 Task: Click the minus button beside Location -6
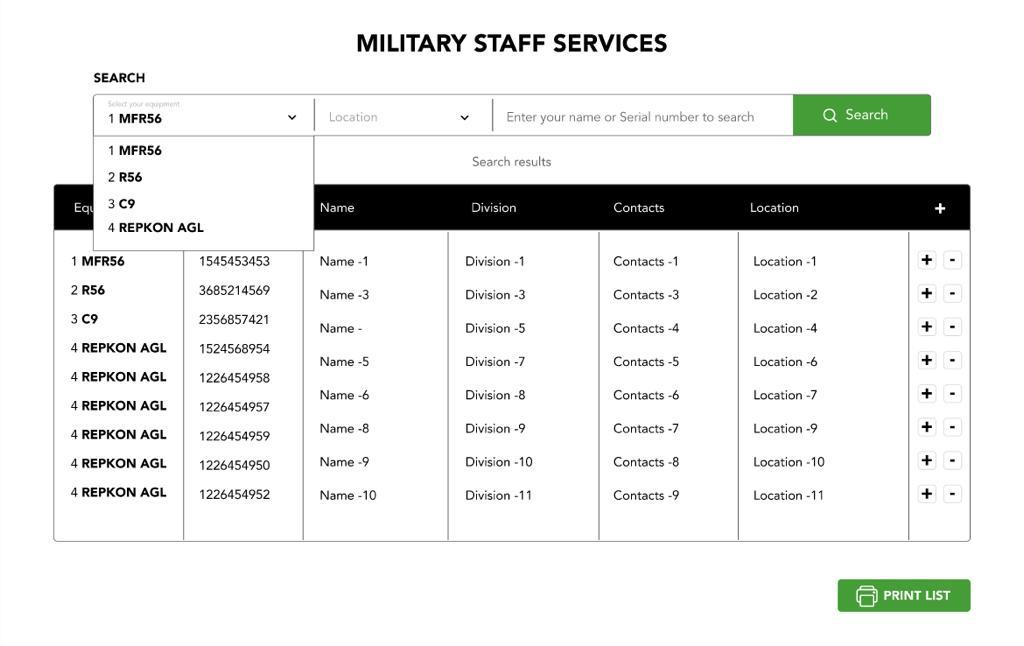(x=953, y=360)
